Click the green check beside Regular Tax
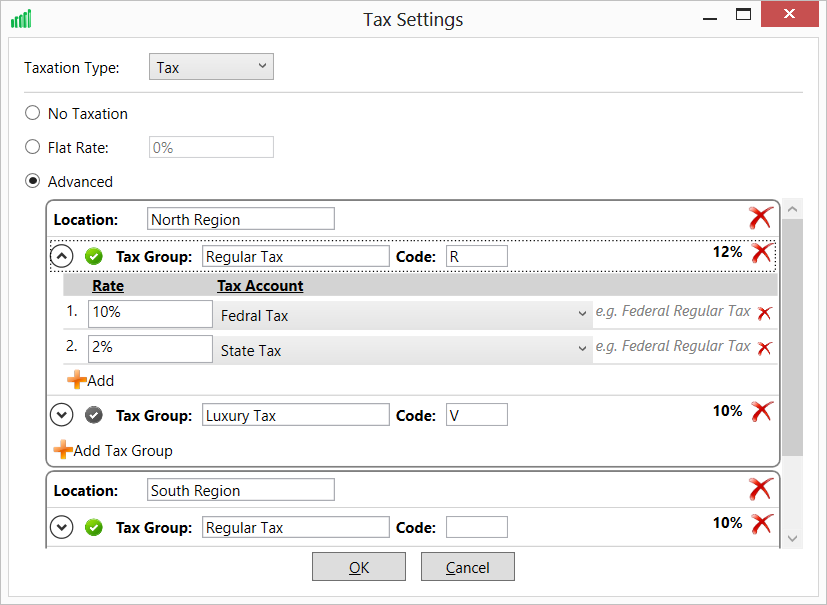The width and height of the screenshot is (827, 605). [x=93, y=256]
